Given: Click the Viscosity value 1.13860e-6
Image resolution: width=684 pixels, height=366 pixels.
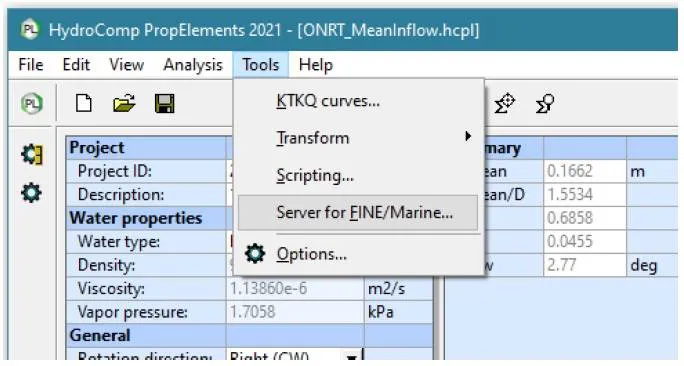Looking at the screenshot, I should (294, 289).
